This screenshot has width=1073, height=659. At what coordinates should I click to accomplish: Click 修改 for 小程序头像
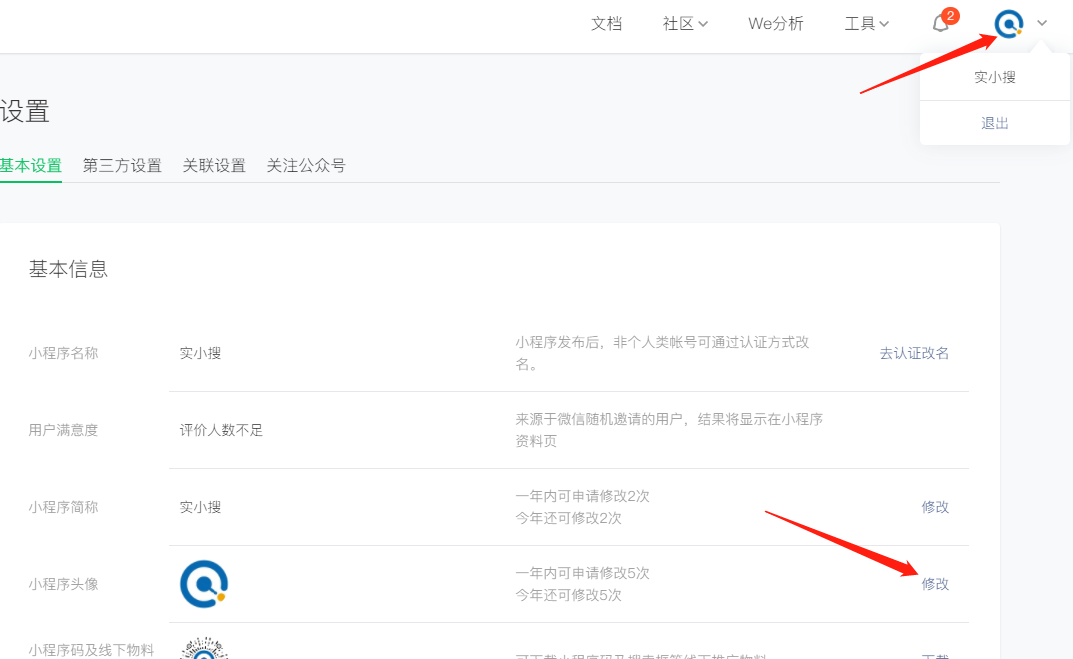point(935,584)
